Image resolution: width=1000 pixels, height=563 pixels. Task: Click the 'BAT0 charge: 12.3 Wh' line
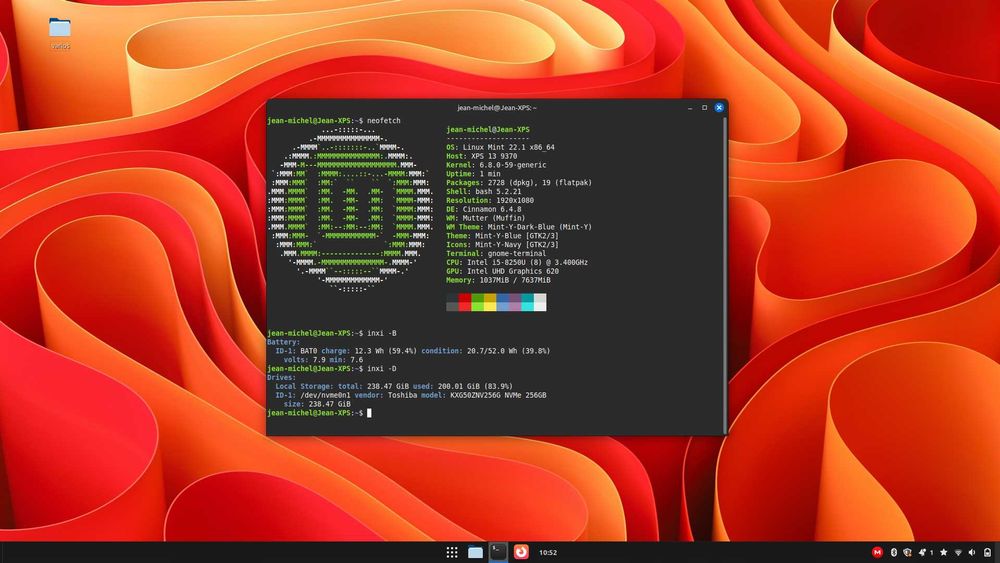[x=413, y=351]
